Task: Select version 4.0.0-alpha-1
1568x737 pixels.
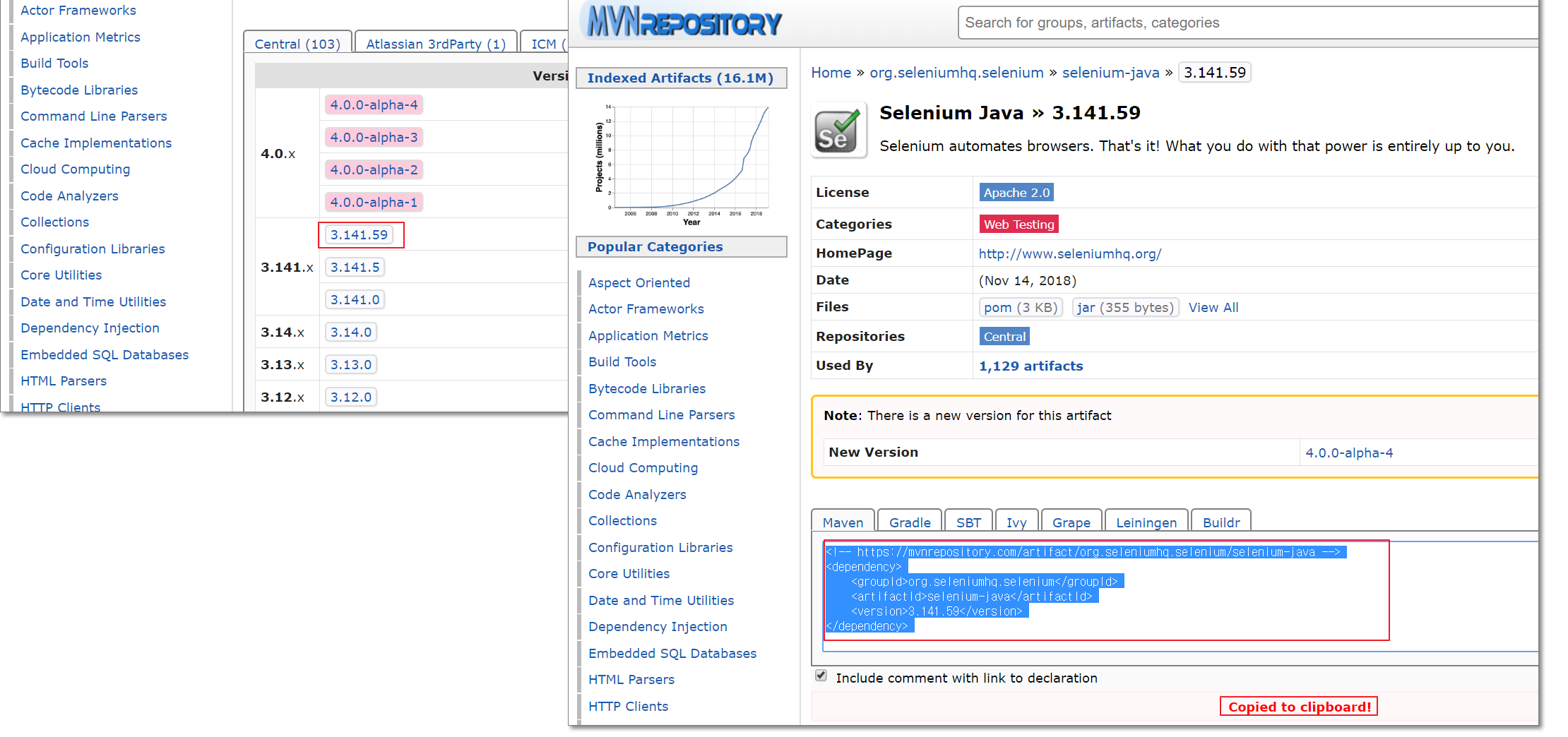Action: (374, 202)
